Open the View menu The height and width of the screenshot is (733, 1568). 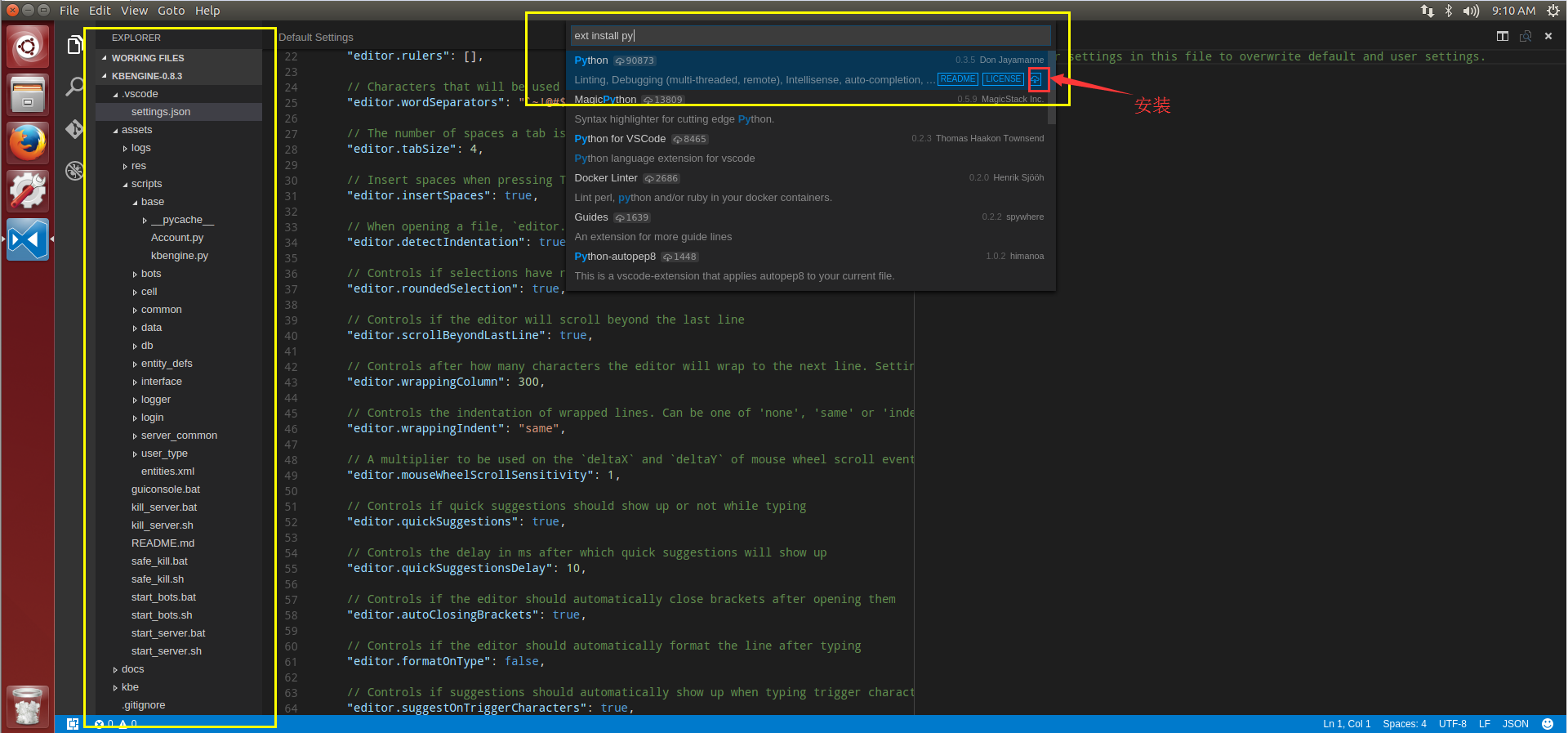tap(134, 11)
